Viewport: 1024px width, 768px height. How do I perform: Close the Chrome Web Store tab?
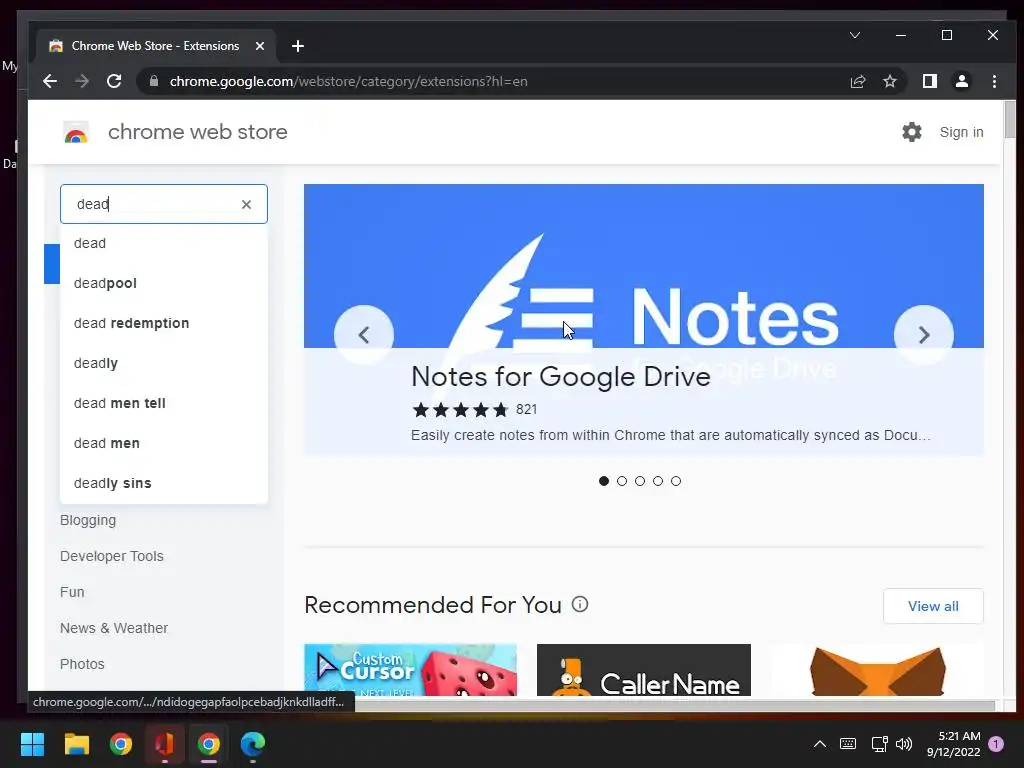tap(259, 46)
